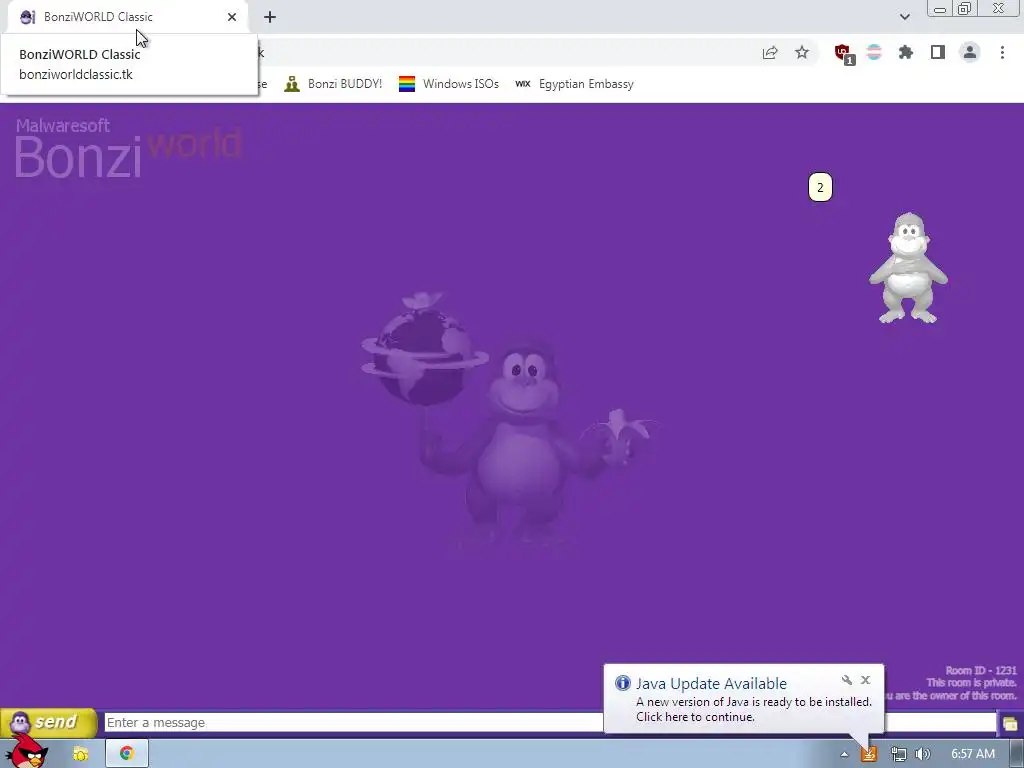This screenshot has width=1024, height=768.
Task: Select the BonziWORLD Classic tab
Action: [127, 17]
